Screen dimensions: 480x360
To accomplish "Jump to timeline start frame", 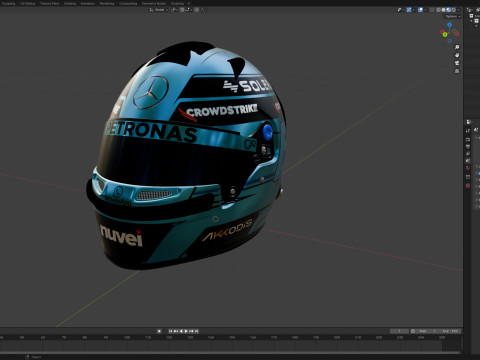I will [171, 331].
